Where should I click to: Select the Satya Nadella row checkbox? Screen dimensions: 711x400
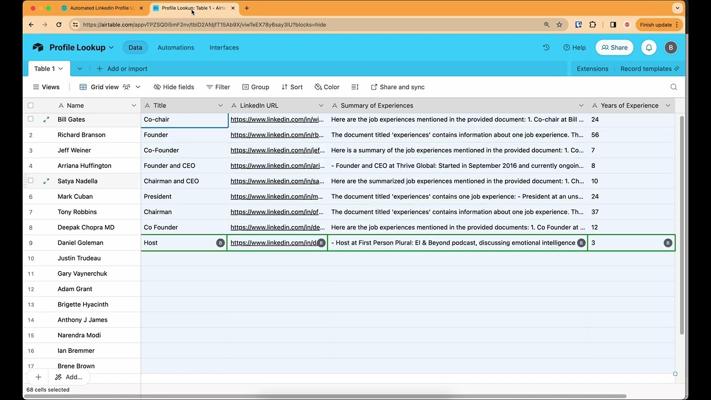[x=30, y=181]
